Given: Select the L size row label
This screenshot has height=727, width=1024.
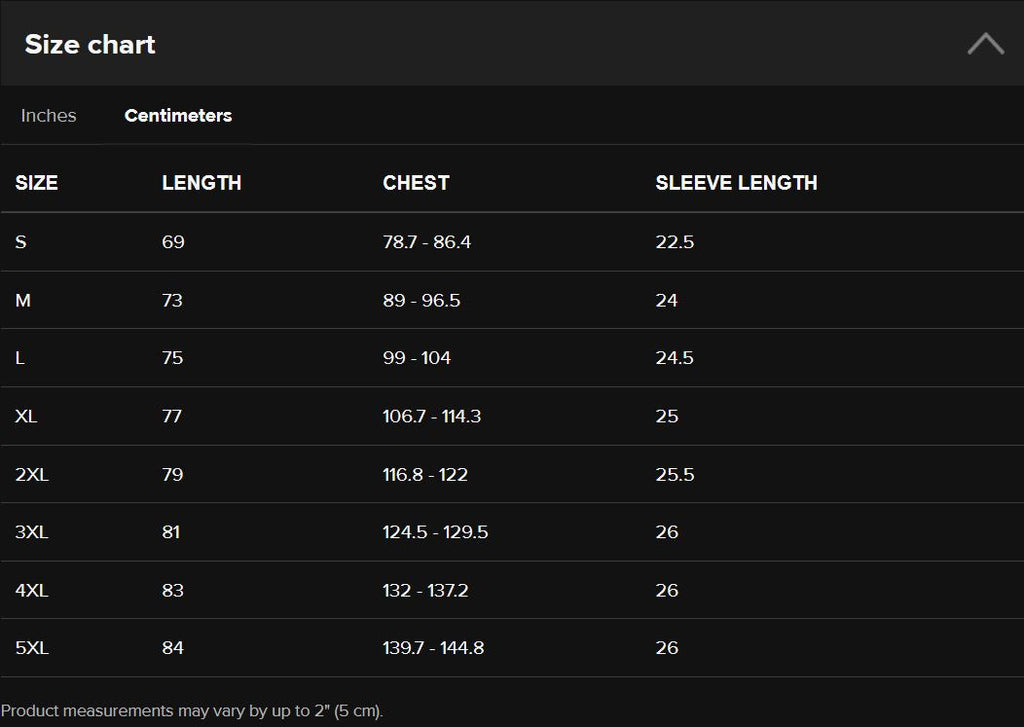Looking at the screenshot, I should (x=20, y=358).
